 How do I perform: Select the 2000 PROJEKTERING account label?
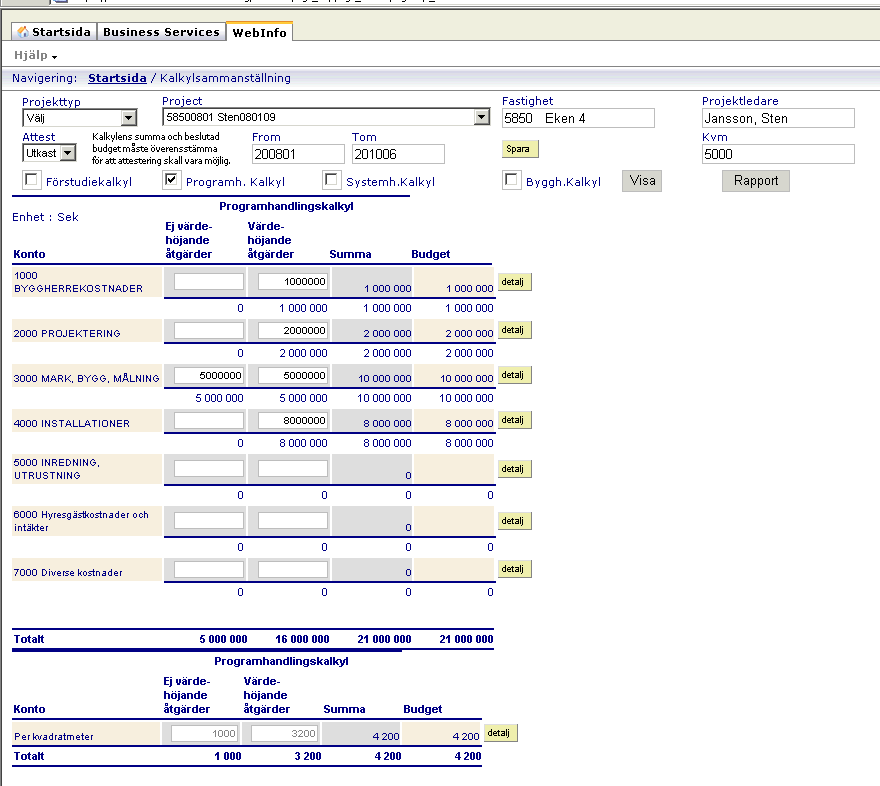coord(67,333)
